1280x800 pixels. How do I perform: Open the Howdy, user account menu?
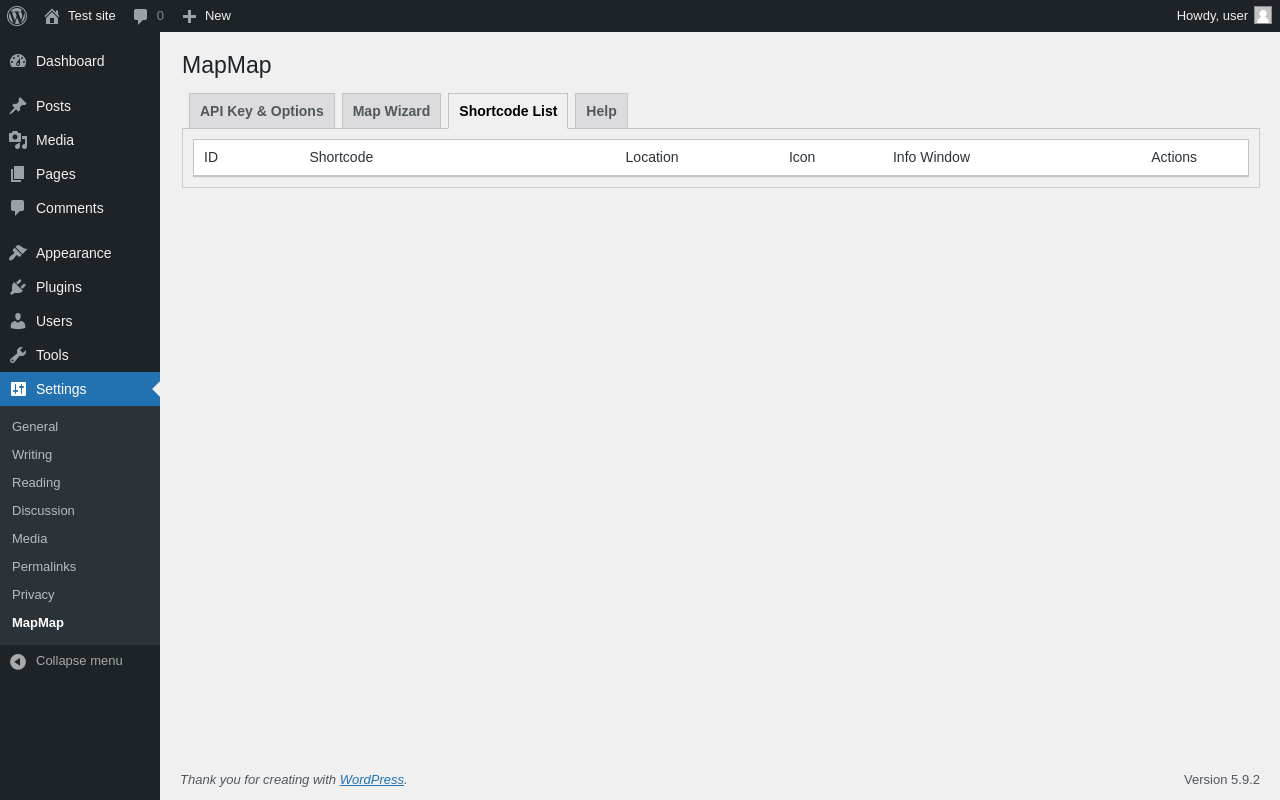click(x=1212, y=16)
